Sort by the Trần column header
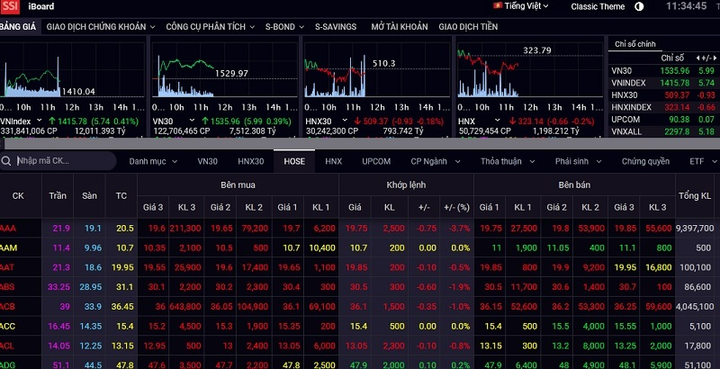Image resolution: width=720 pixels, height=369 pixels. 58,196
